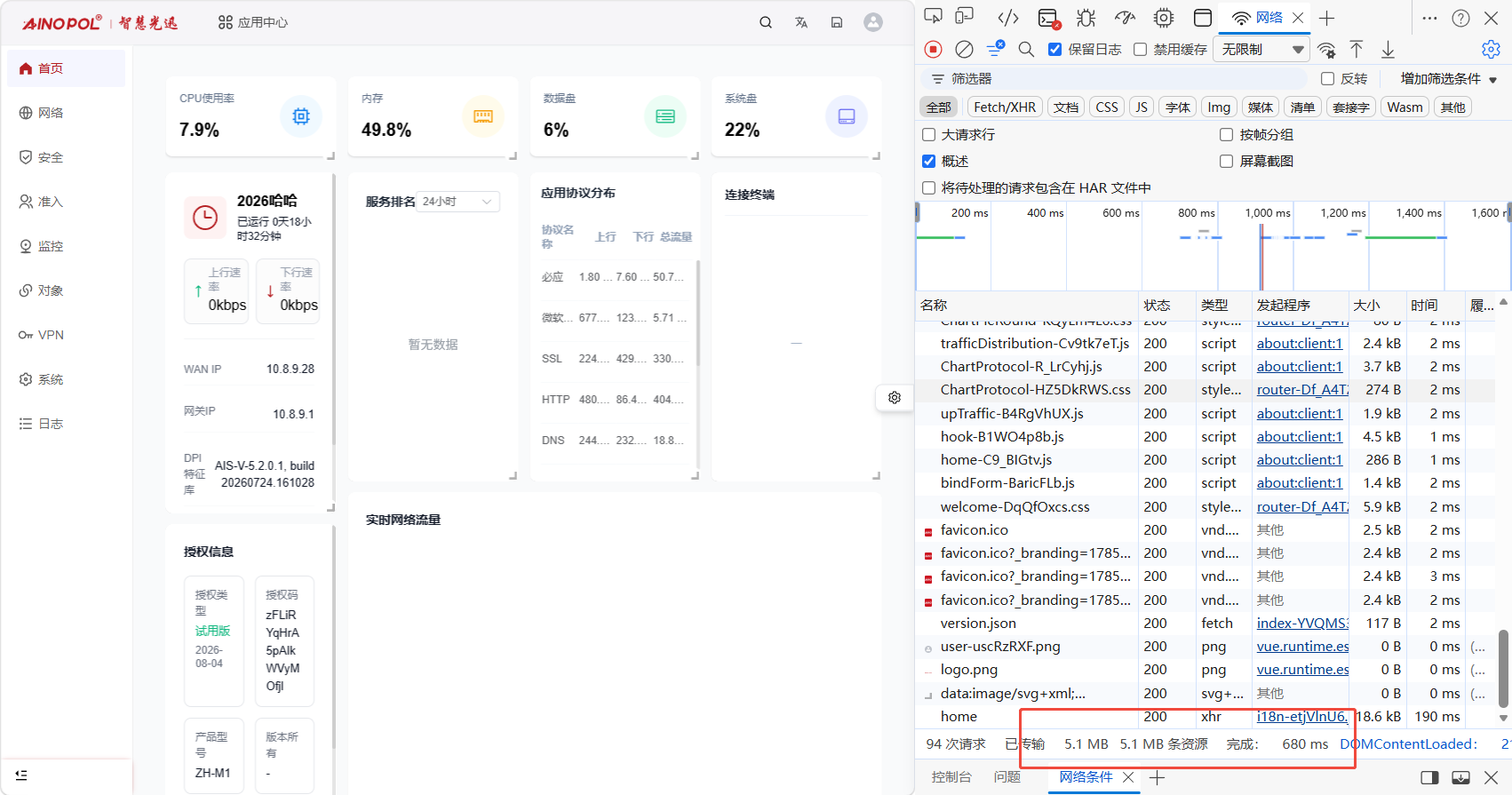Toggle the network filter bar icon
The image size is (1512, 795).
996,49
